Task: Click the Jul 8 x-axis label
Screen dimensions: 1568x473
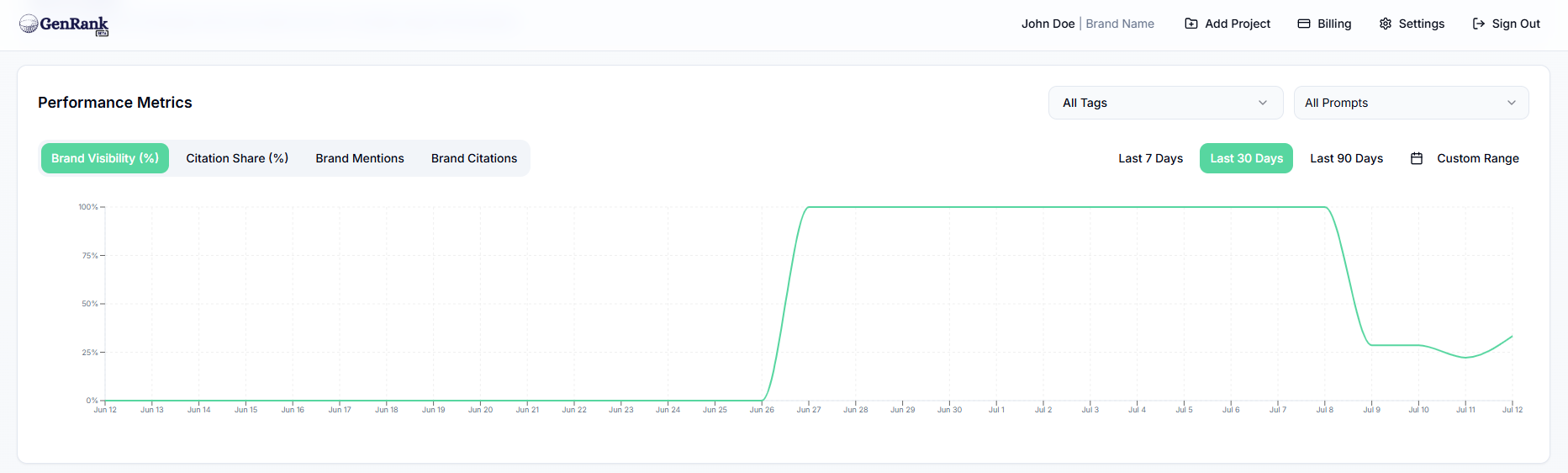Action: [x=1325, y=410]
